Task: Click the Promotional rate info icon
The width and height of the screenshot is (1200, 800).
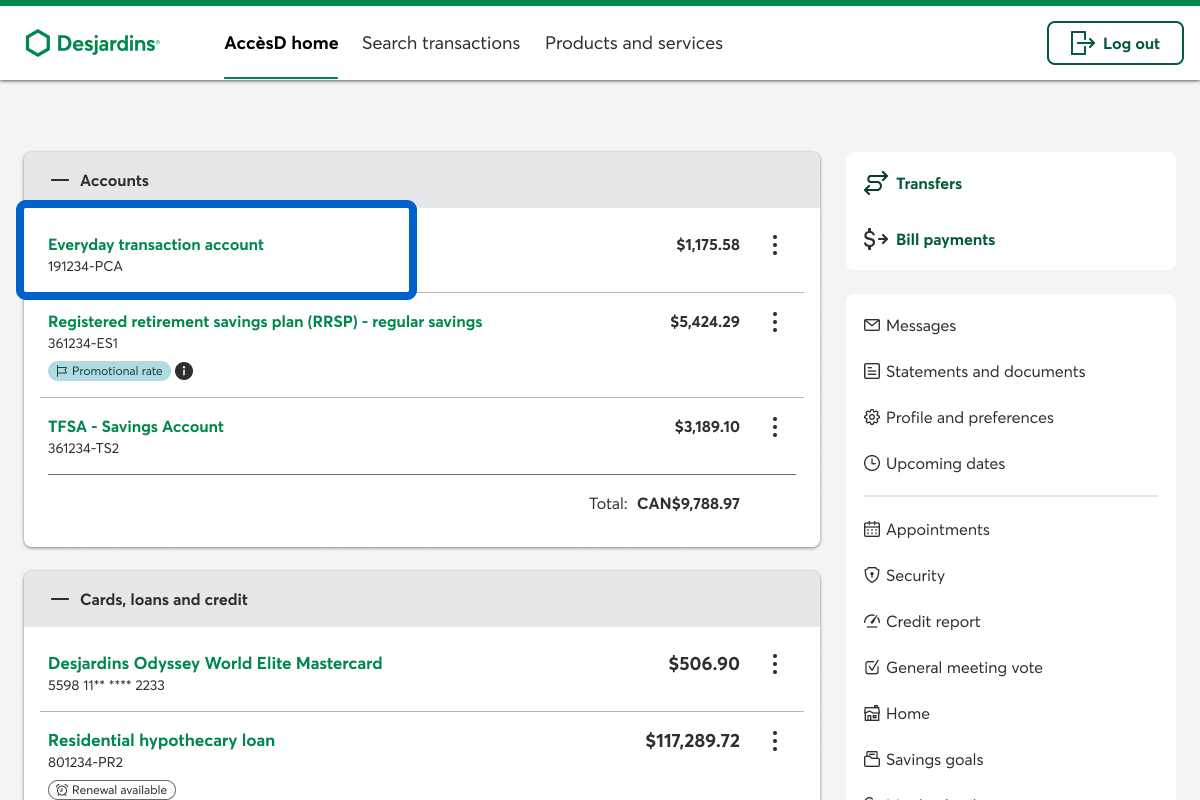Action: (184, 371)
